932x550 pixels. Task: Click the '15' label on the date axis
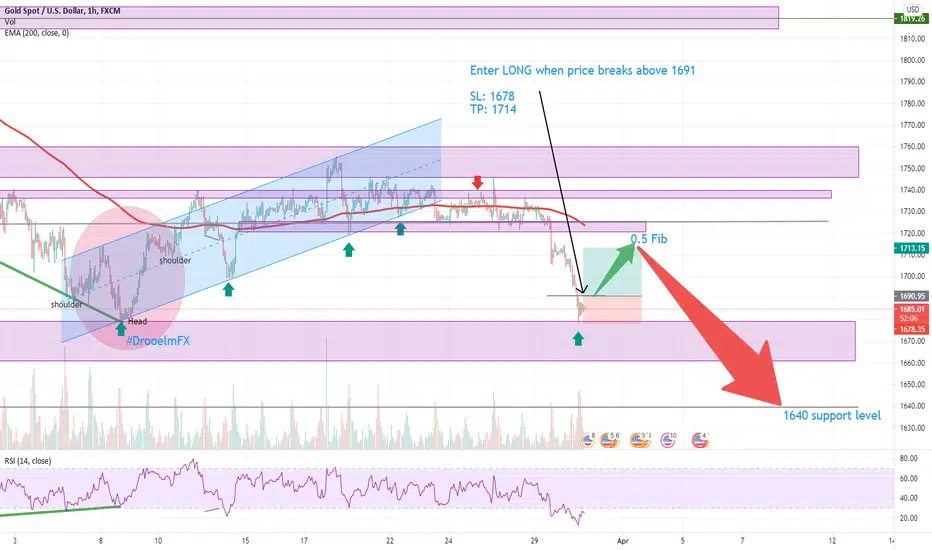point(245,540)
